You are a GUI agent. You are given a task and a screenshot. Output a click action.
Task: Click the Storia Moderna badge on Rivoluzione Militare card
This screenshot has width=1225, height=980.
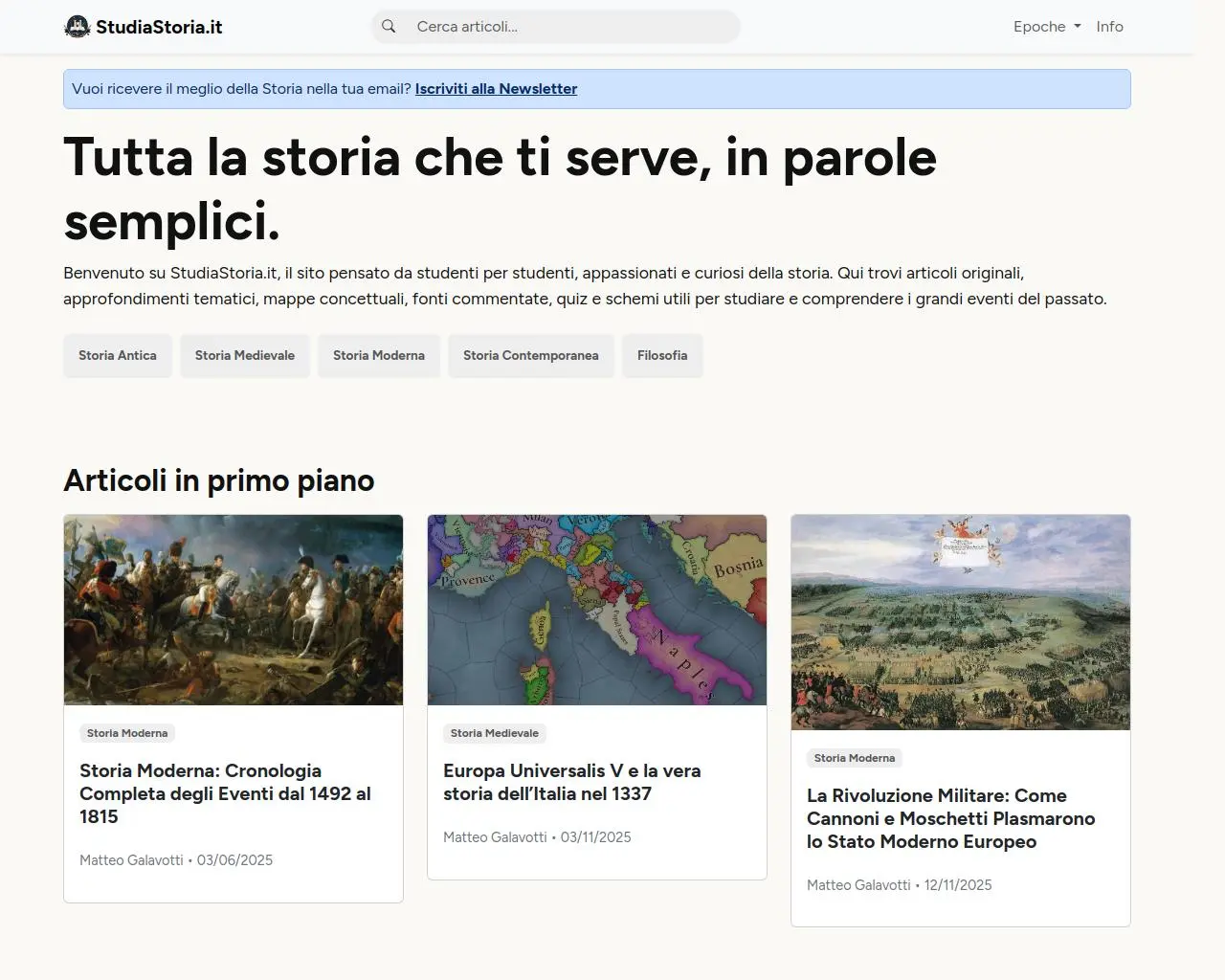click(x=854, y=757)
